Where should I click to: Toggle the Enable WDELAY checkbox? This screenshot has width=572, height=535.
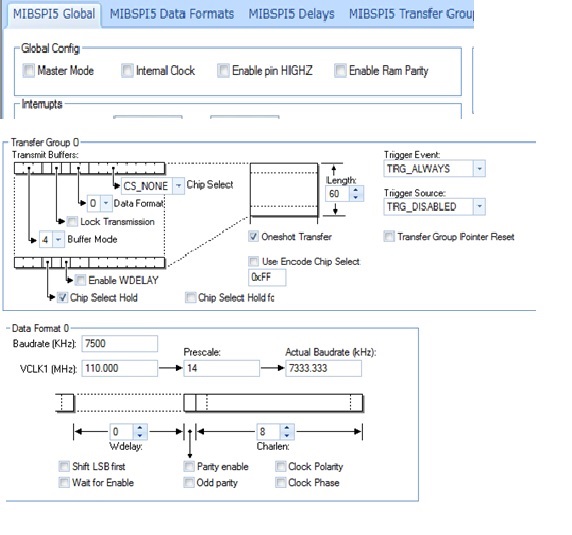pos(80,280)
